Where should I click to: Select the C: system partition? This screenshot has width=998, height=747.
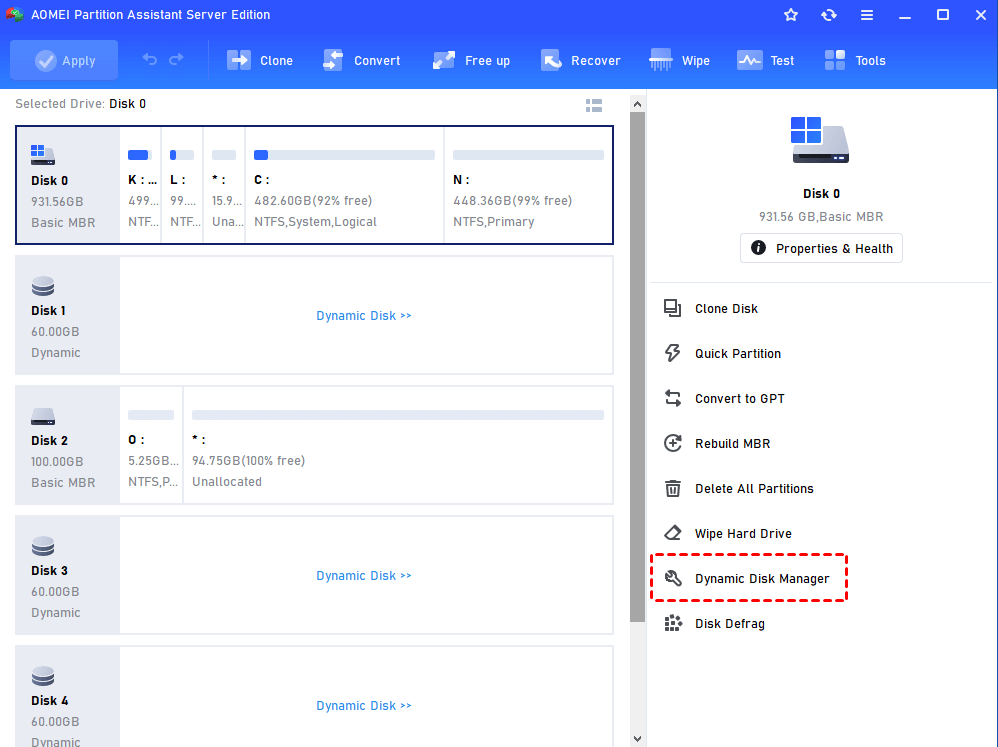(344, 185)
